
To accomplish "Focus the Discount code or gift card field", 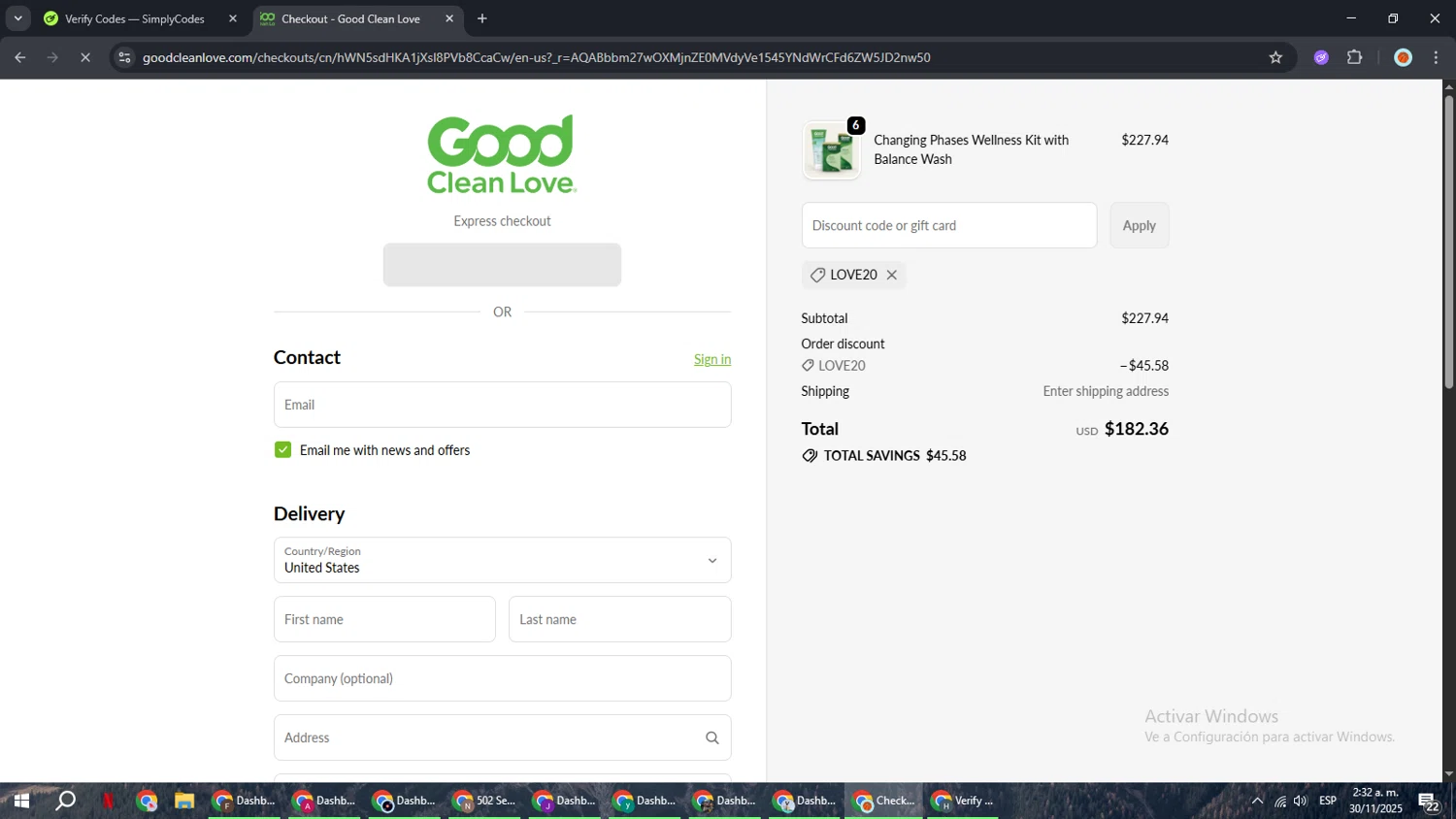I will pos(949,225).
